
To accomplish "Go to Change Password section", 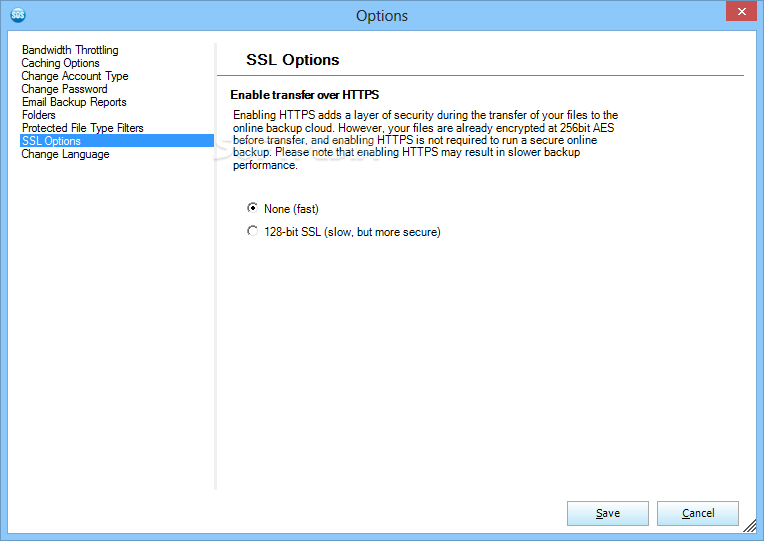I will (64, 89).
